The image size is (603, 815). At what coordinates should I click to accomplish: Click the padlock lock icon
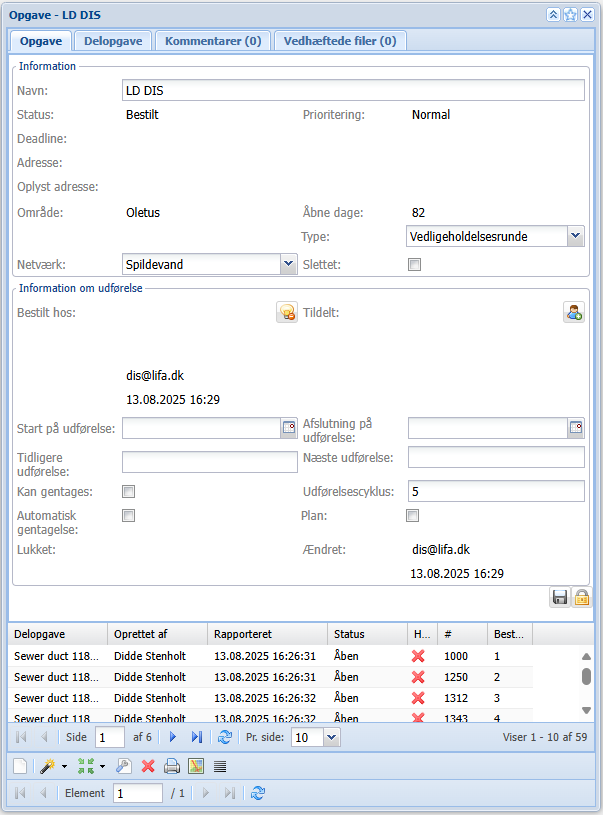pos(581,597)
